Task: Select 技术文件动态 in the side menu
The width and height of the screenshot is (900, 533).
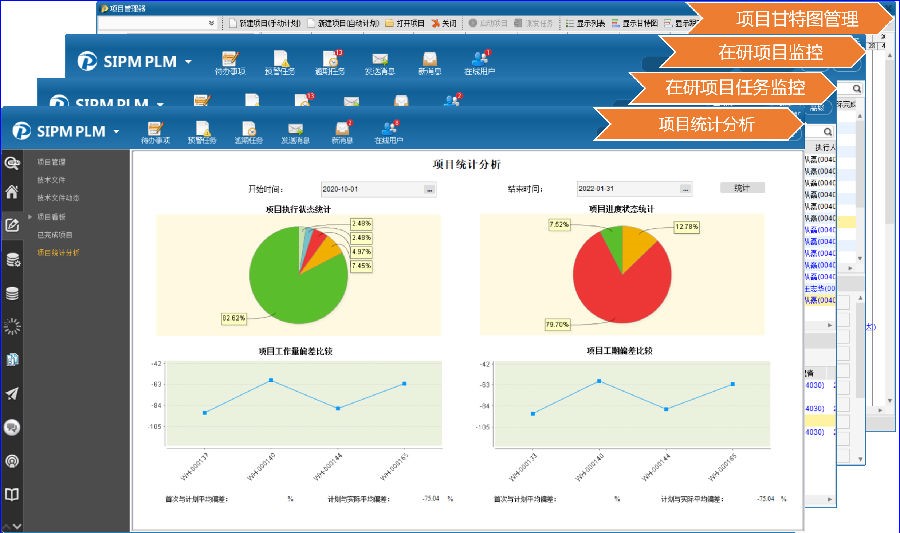Action: point(58,197)
